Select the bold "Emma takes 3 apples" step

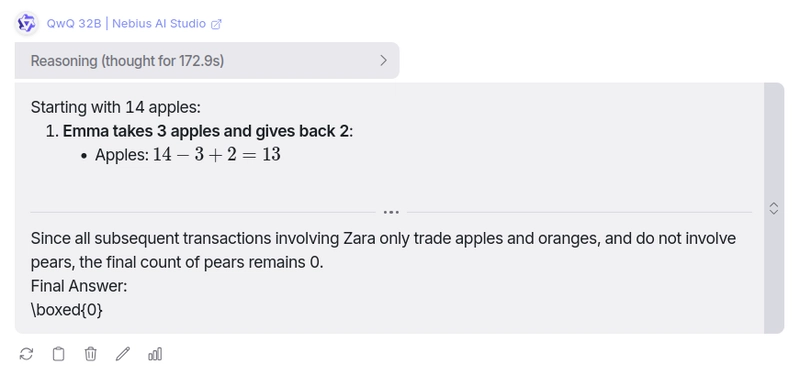pyautogui.click(x=134, y=131)
